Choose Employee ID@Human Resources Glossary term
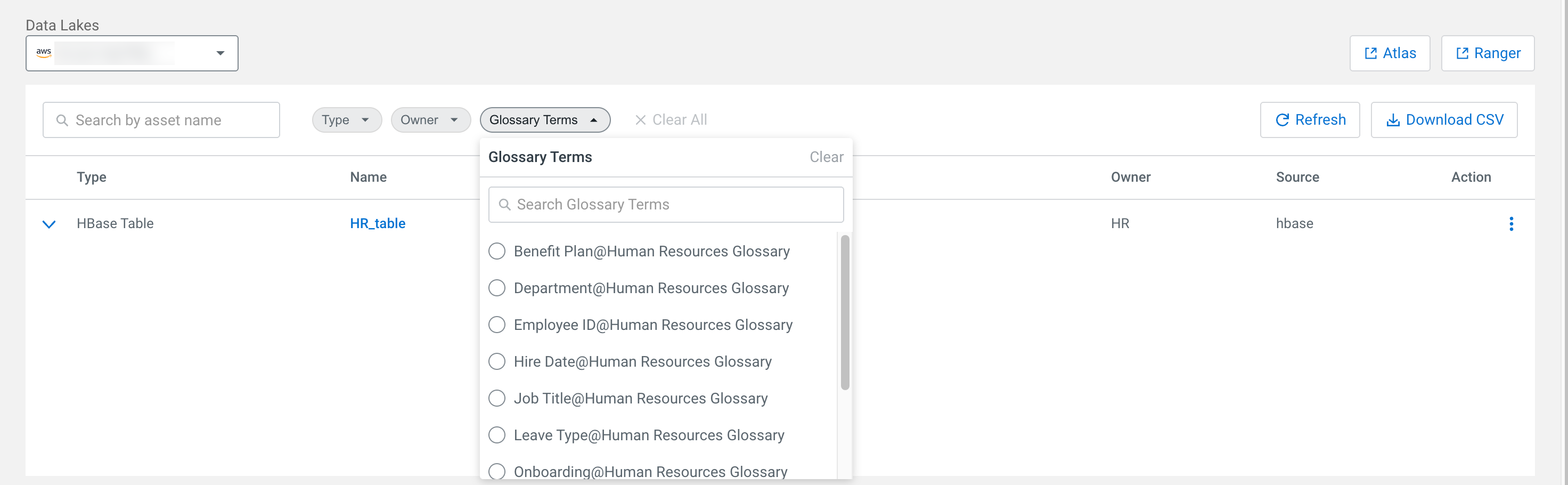The height and width of the screenshot is (485, 1568). click(x=497, y=325)
